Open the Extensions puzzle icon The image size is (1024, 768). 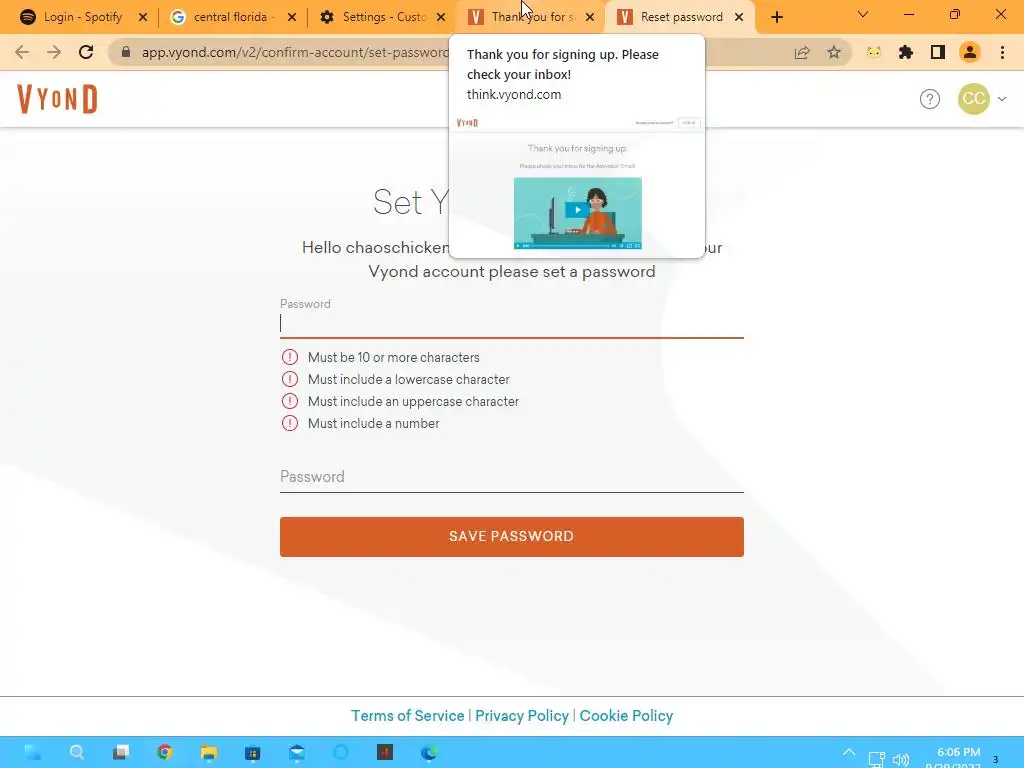coord(906,52)
